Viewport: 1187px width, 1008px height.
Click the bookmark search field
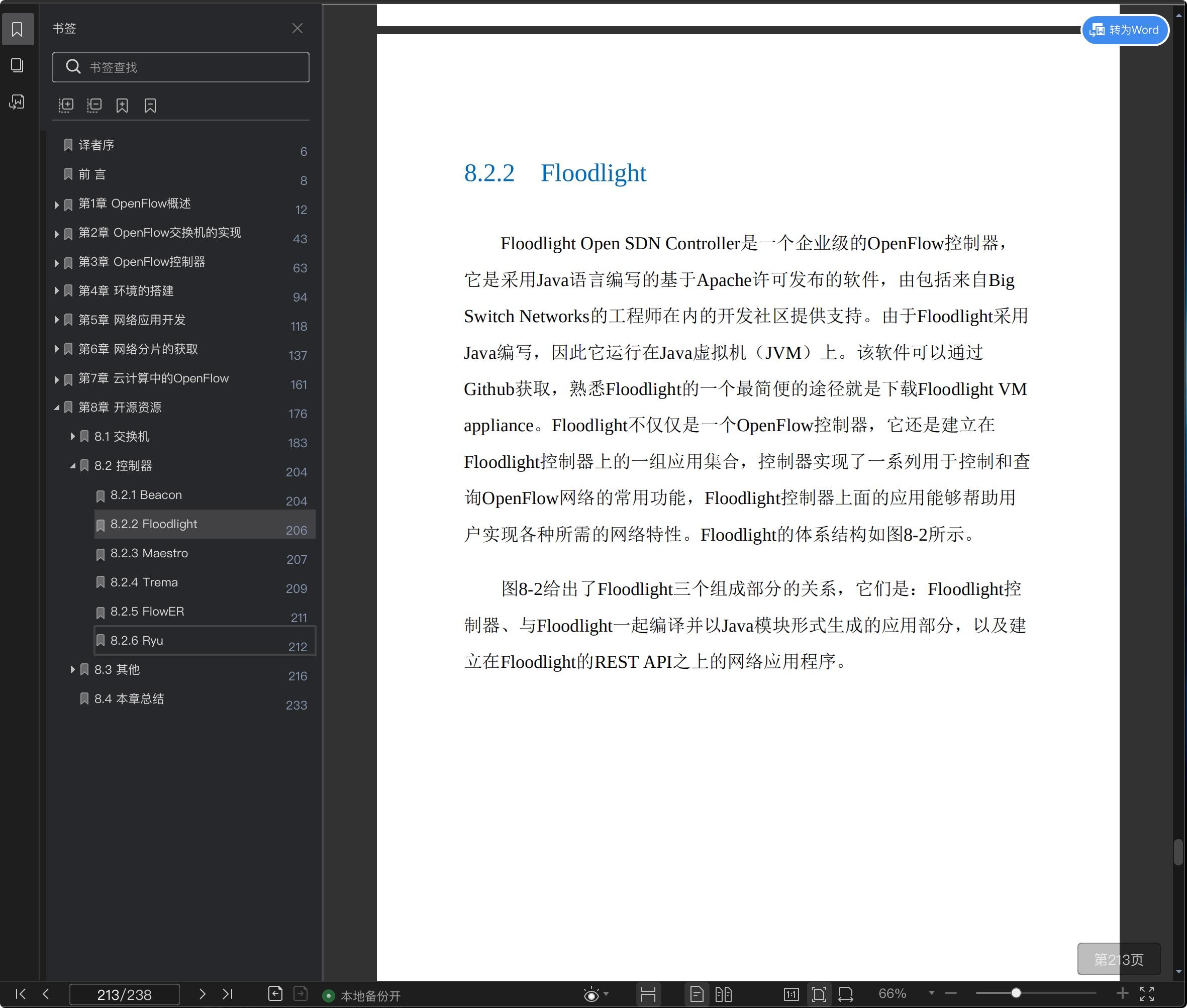tap(180, 67)
